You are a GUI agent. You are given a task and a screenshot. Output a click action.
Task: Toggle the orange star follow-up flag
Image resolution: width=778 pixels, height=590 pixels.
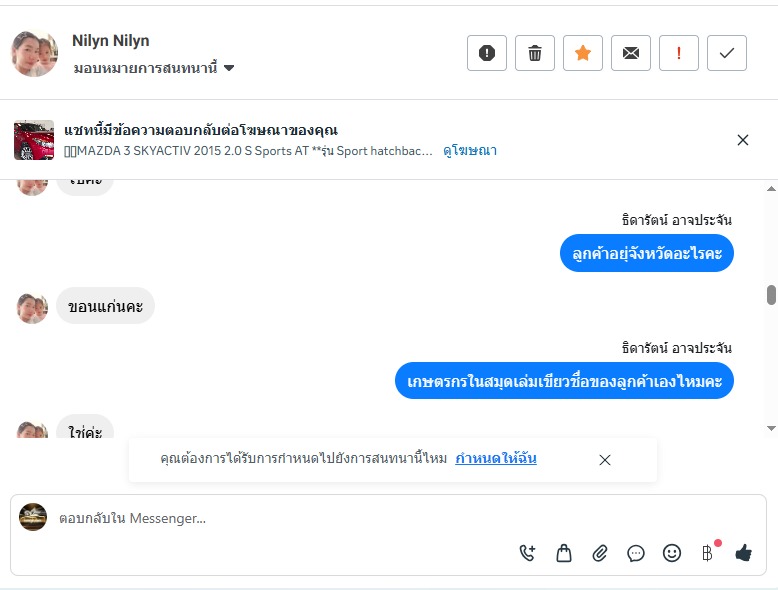[583, 53]
